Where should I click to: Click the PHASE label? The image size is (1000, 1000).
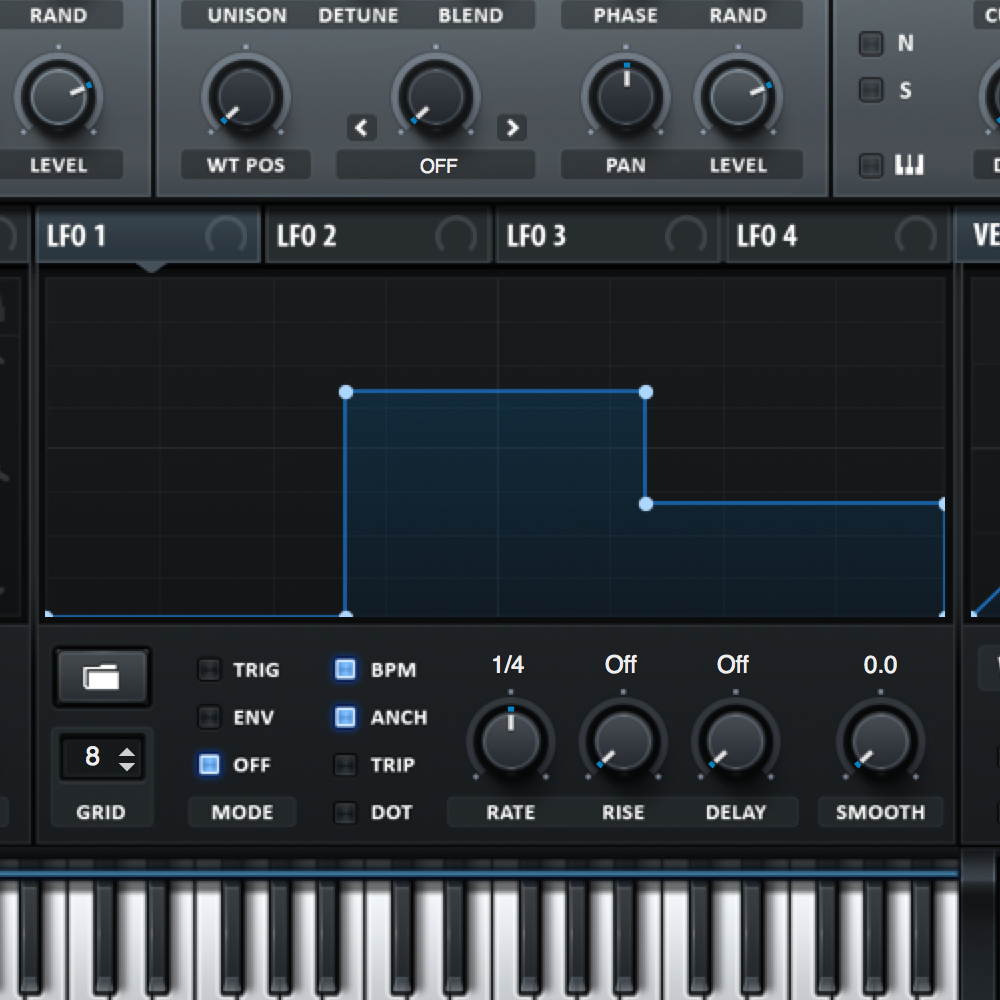click(626, 15)
